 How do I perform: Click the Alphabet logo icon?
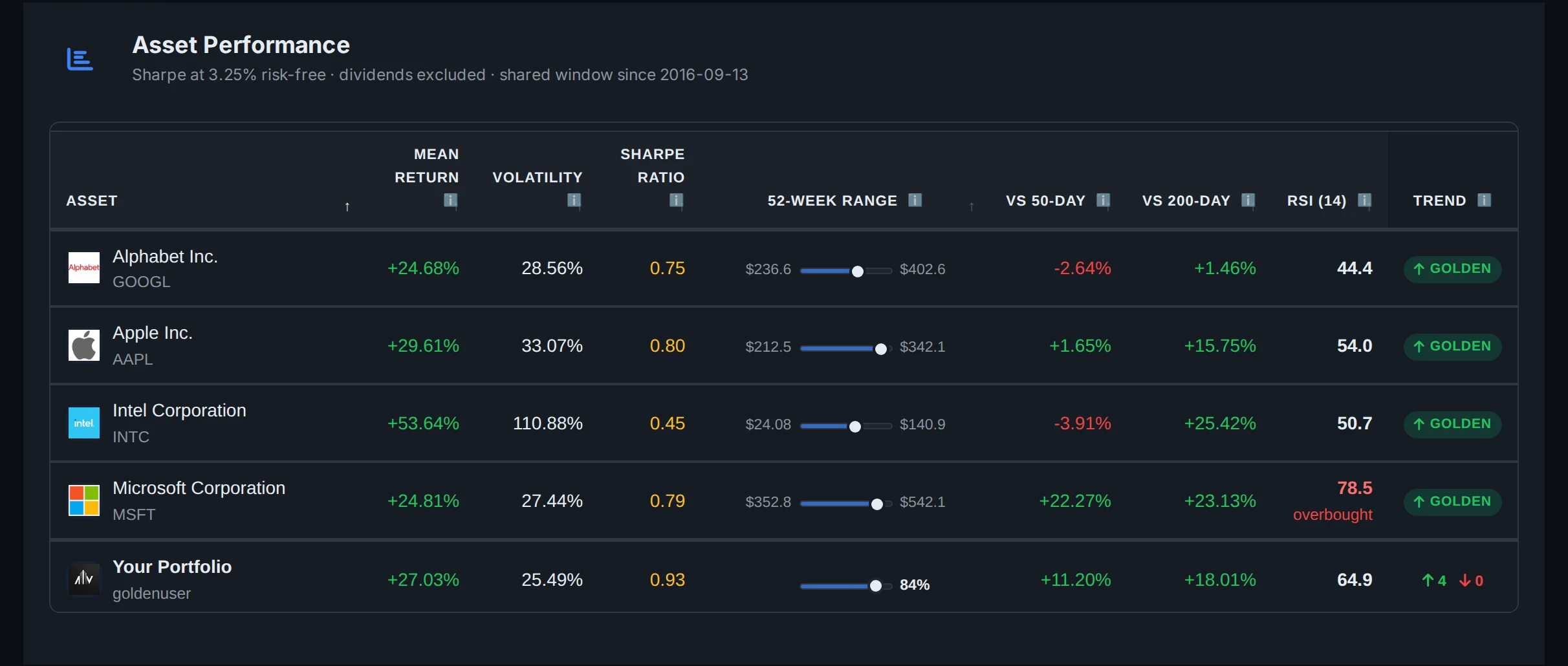[x=84, y=268]
